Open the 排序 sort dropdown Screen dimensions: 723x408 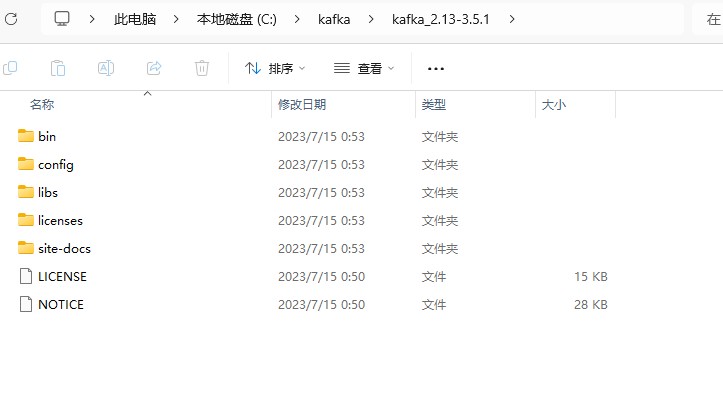[275, 69]
